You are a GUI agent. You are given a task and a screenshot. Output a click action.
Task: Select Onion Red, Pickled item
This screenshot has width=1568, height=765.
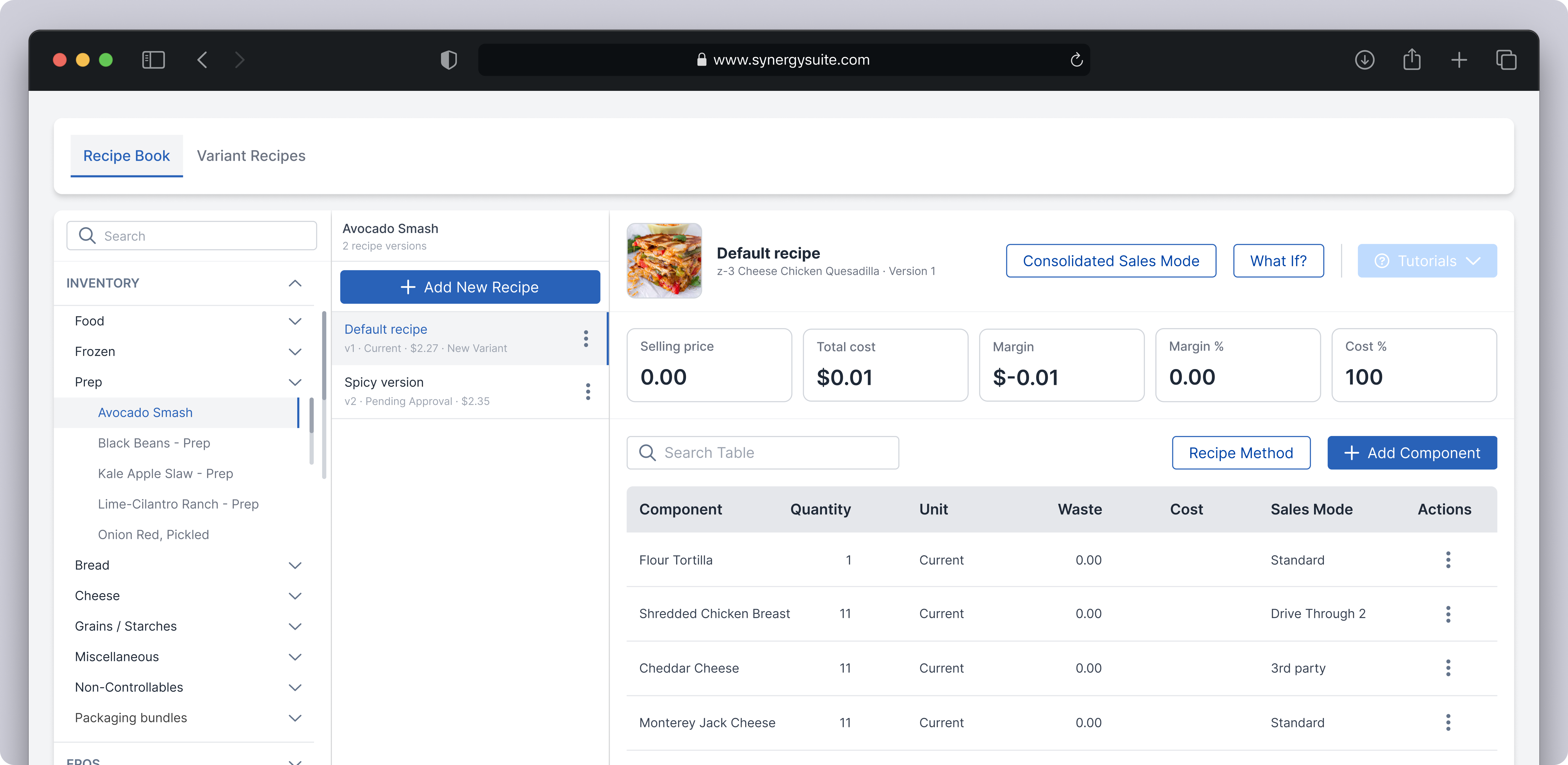coord(153,534)
